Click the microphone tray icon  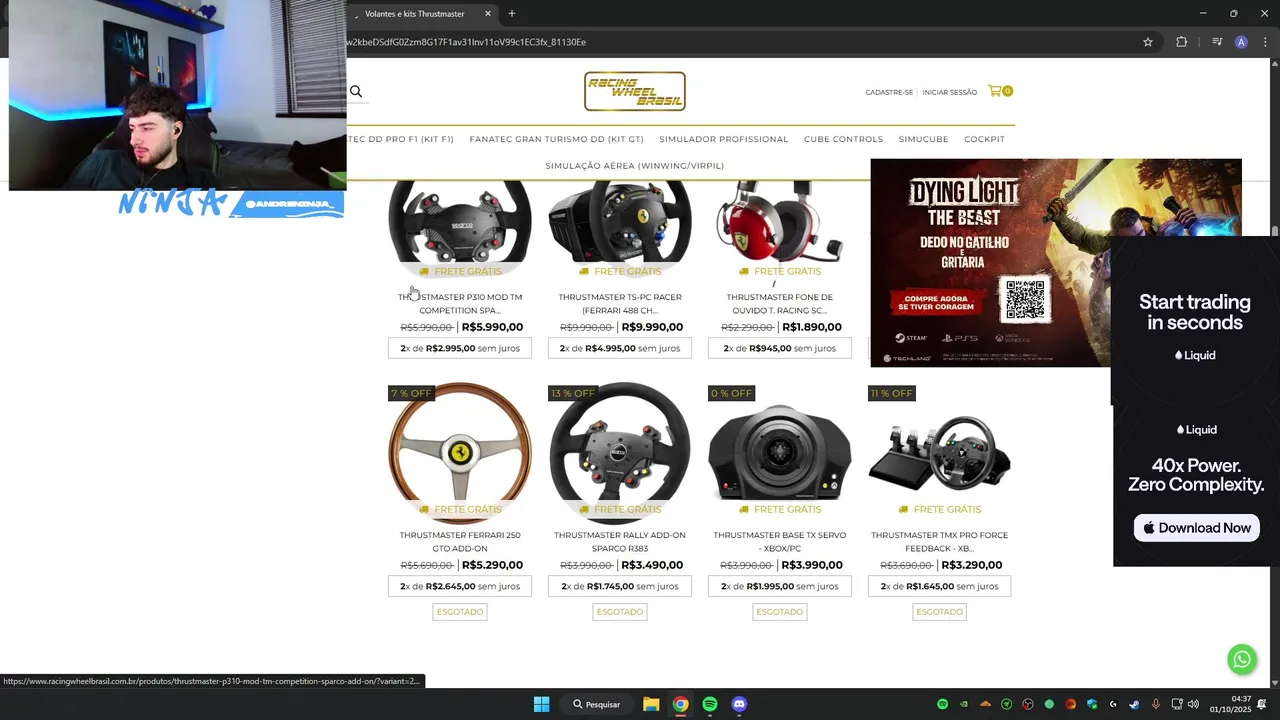[x=1156, y=704]
